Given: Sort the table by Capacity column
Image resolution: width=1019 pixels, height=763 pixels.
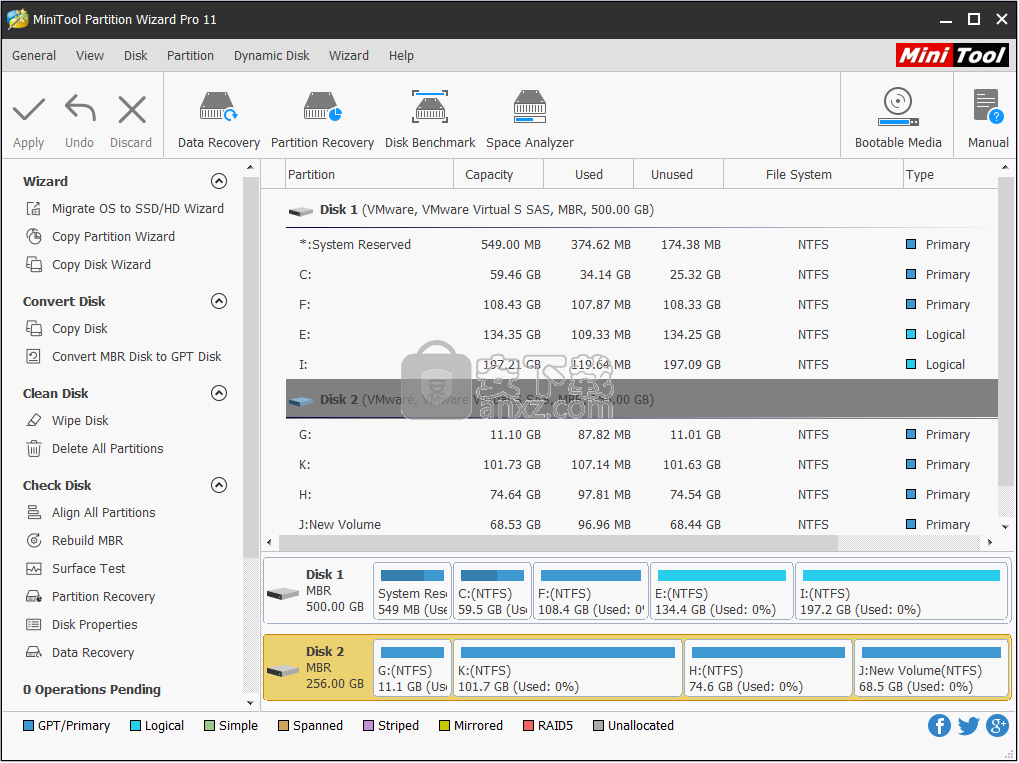Looking at the screenshot, I should pyautogui.click(x=498, y=175).
